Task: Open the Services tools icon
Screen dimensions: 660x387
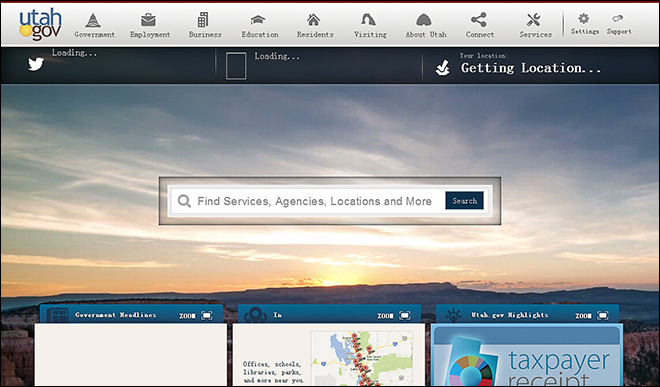Action: (x=533, y=20)
